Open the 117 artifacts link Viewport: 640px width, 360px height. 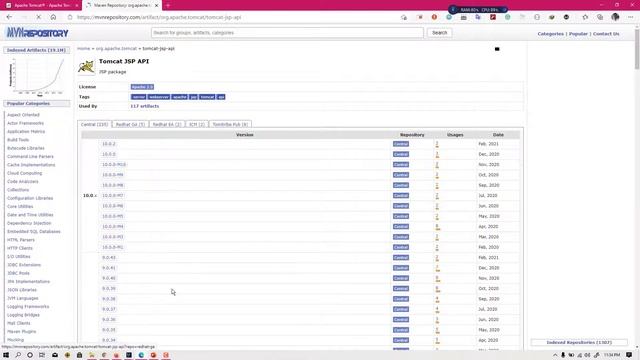tap(145, 106)
